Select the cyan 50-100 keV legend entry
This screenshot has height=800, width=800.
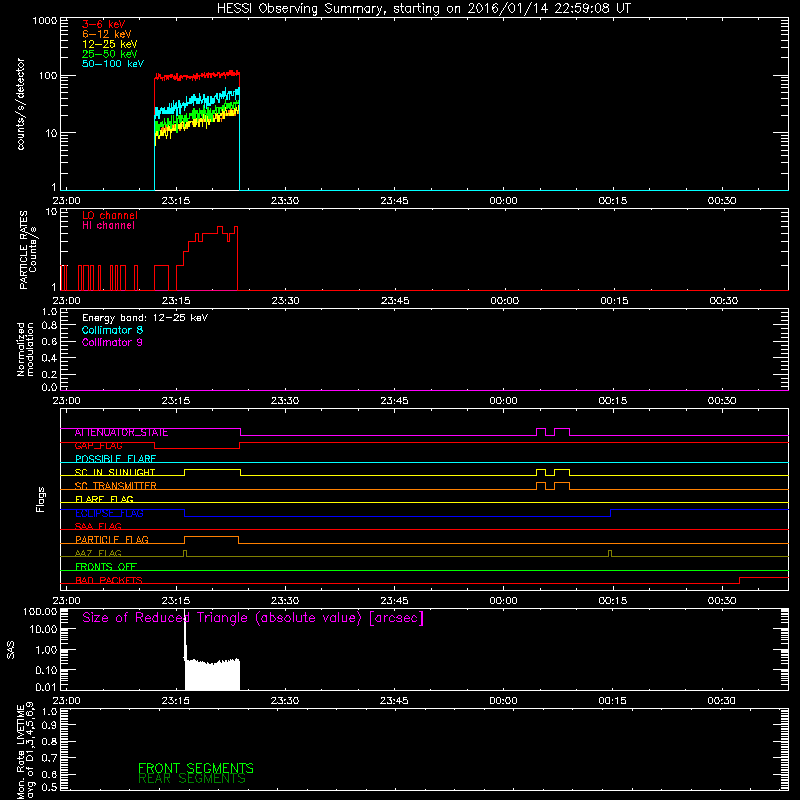(x=113, y=63)
